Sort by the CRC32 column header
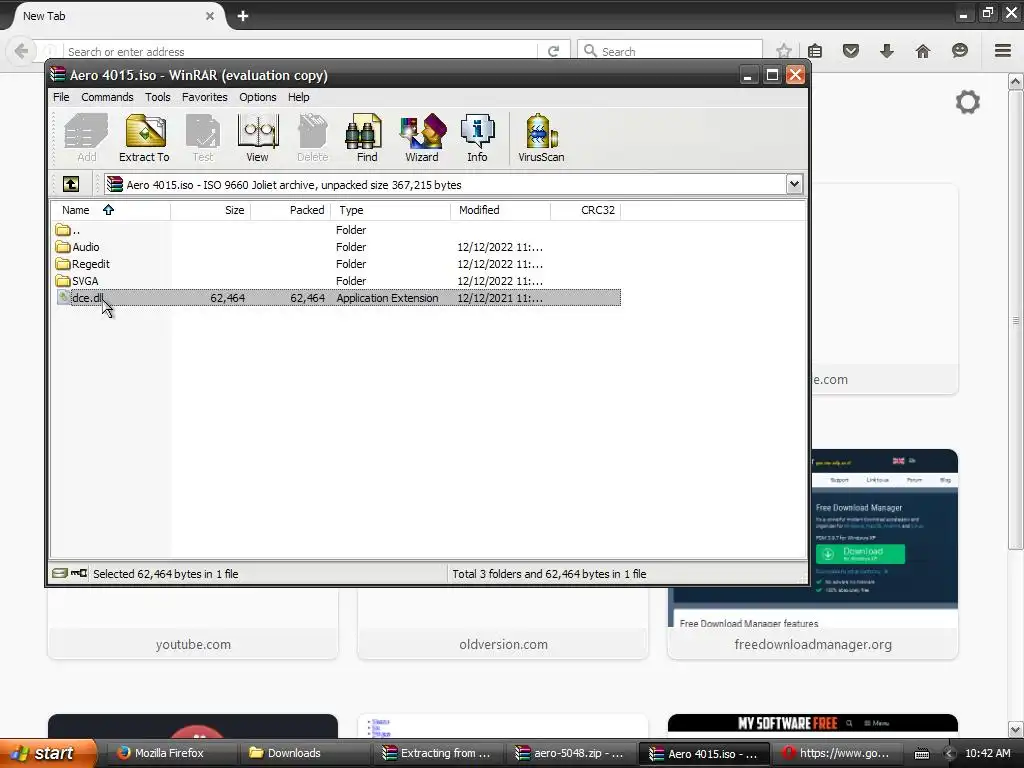Viewport: 1024px width, 768px height. pos(586,210)
